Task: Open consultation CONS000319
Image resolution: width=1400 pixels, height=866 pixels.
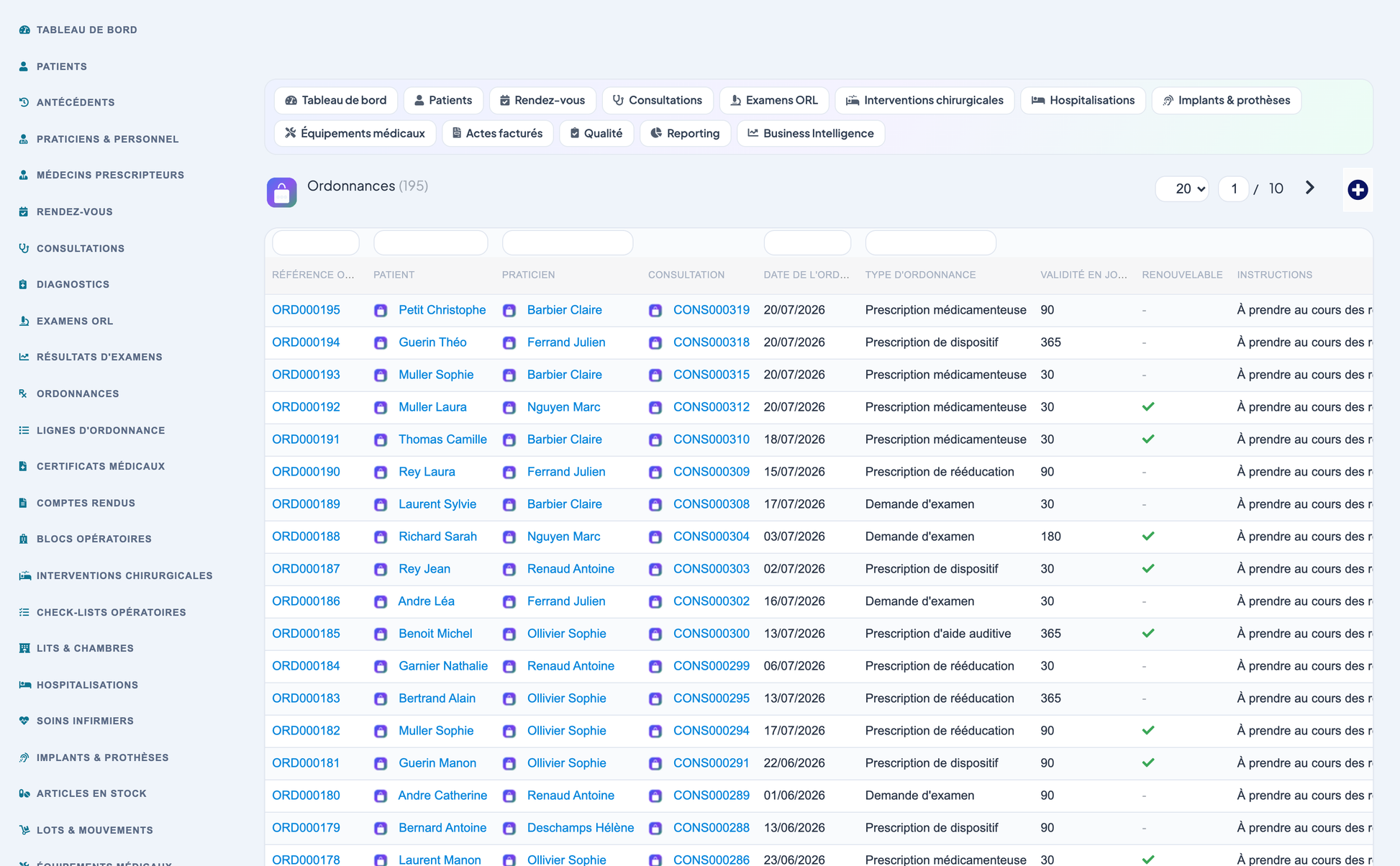Action: (711, 310)
